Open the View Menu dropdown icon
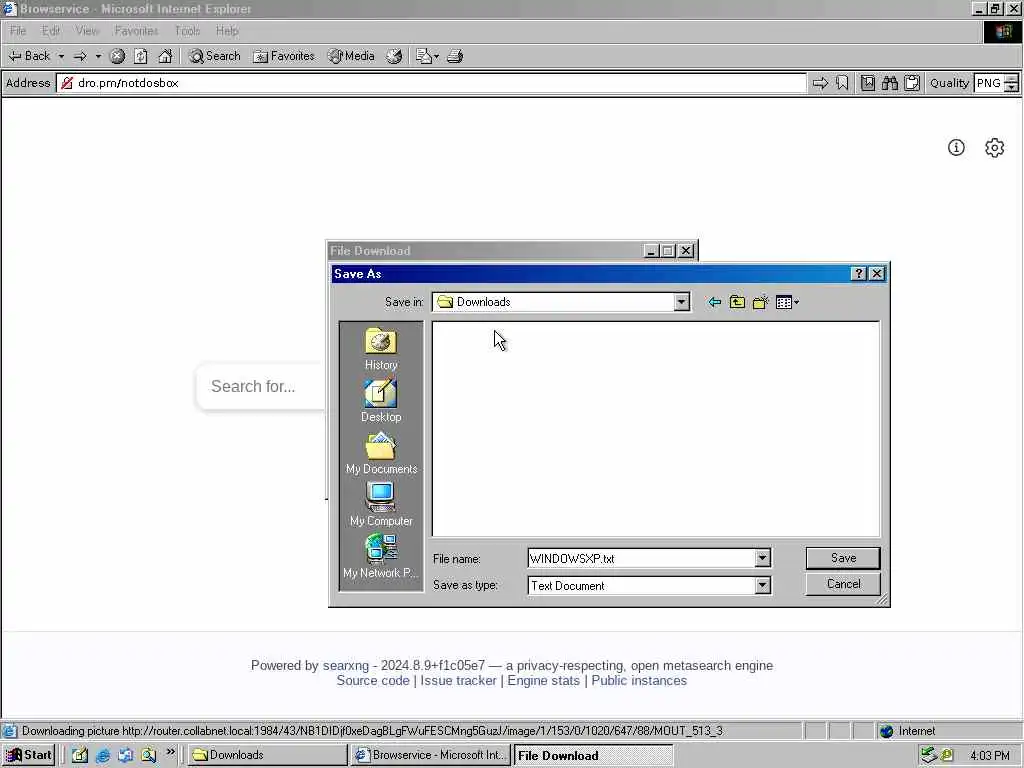This screenshot has width=1024, height=768. coord(787,302)
